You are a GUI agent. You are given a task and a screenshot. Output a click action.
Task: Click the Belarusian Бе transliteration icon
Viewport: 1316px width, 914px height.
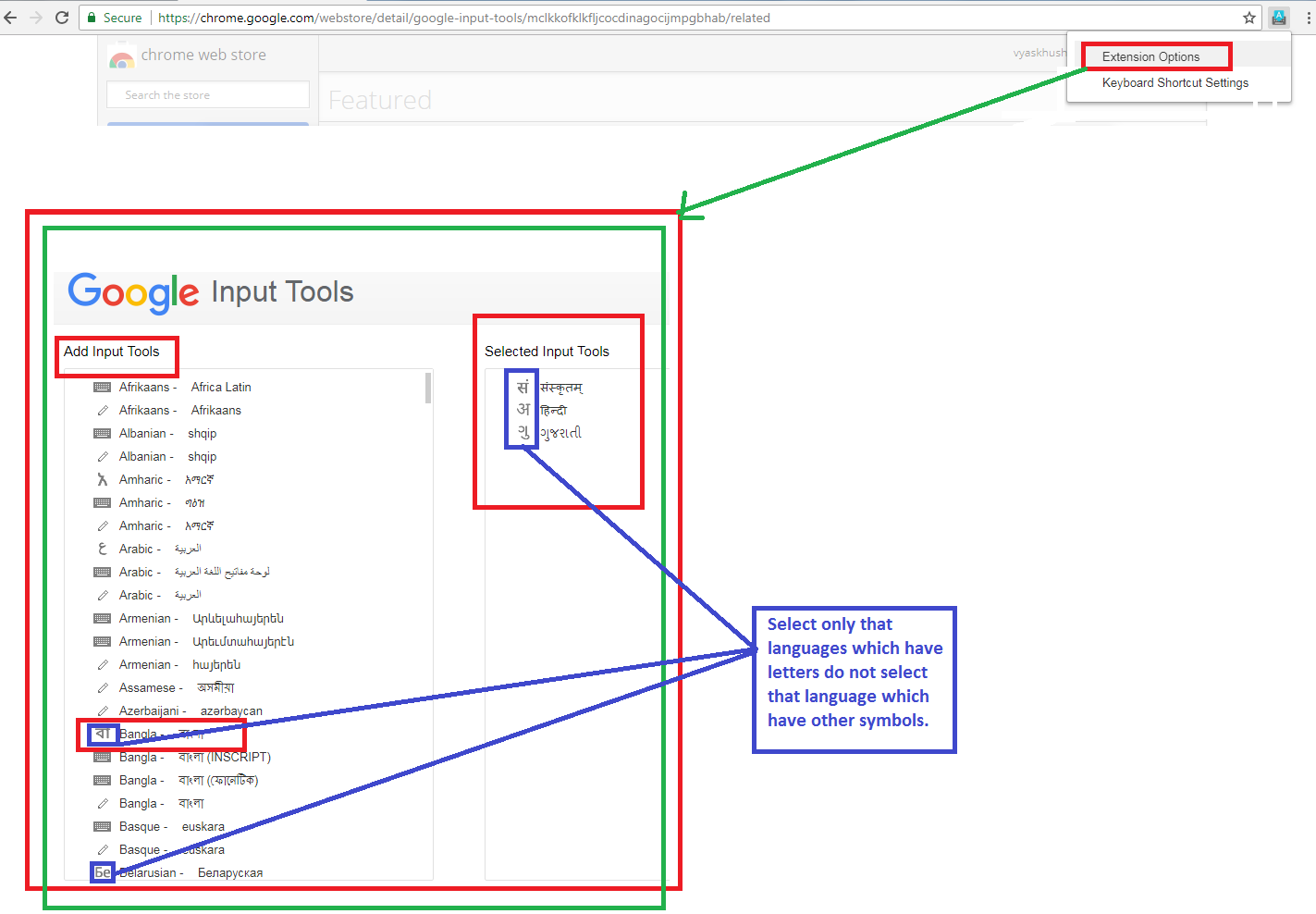click(103, 872)
